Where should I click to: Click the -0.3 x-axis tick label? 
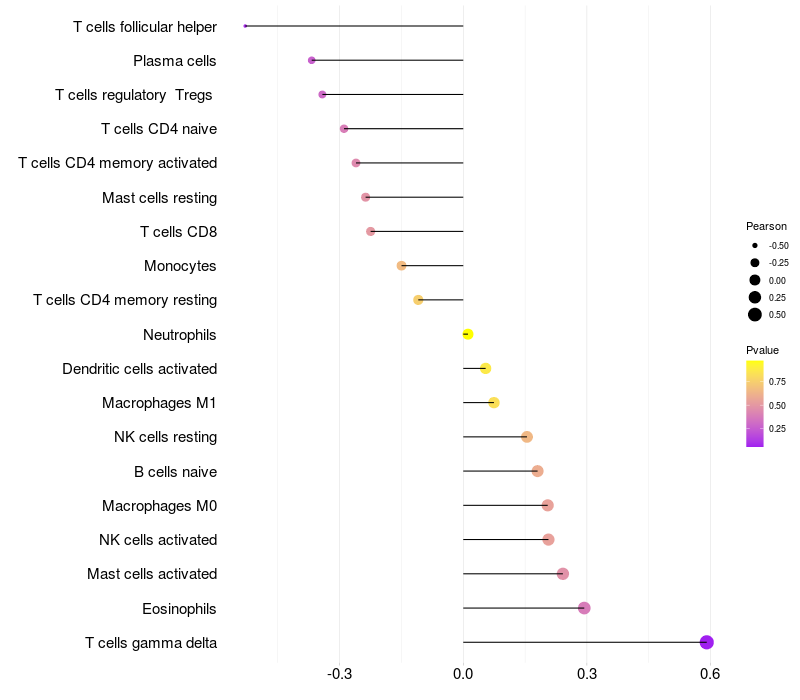pyautogui.click(x=339, y=674)
